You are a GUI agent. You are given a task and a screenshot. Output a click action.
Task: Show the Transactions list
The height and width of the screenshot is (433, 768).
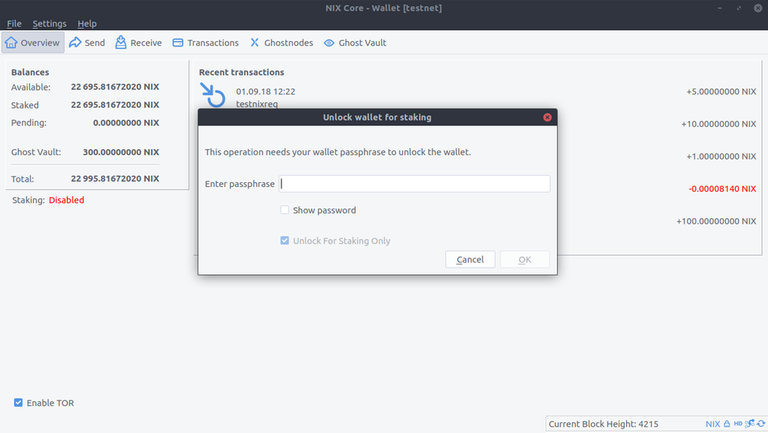(206, 43)
